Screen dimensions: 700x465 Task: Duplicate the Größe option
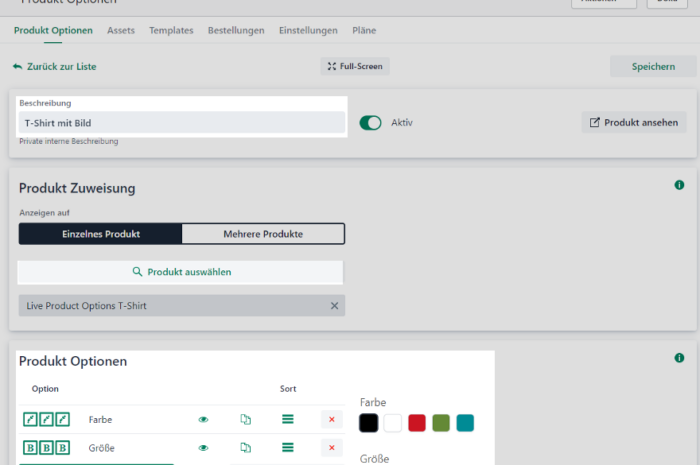point(246,448)
